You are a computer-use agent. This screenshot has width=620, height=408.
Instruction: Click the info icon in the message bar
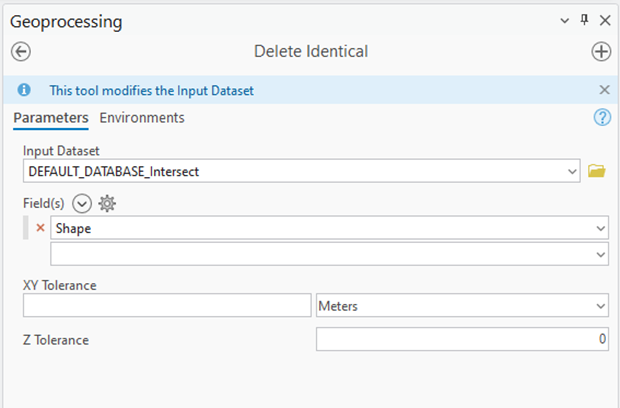pyautogui.click(x=24, y=90)
